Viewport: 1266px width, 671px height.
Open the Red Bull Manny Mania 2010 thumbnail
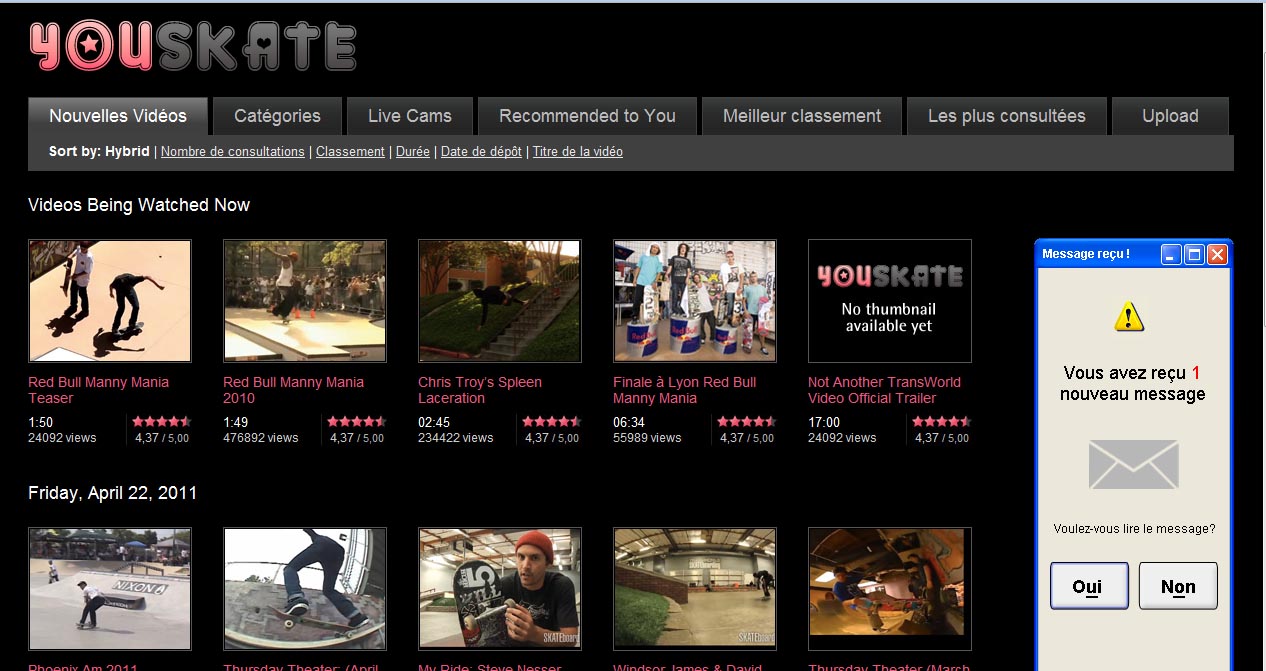304,301
